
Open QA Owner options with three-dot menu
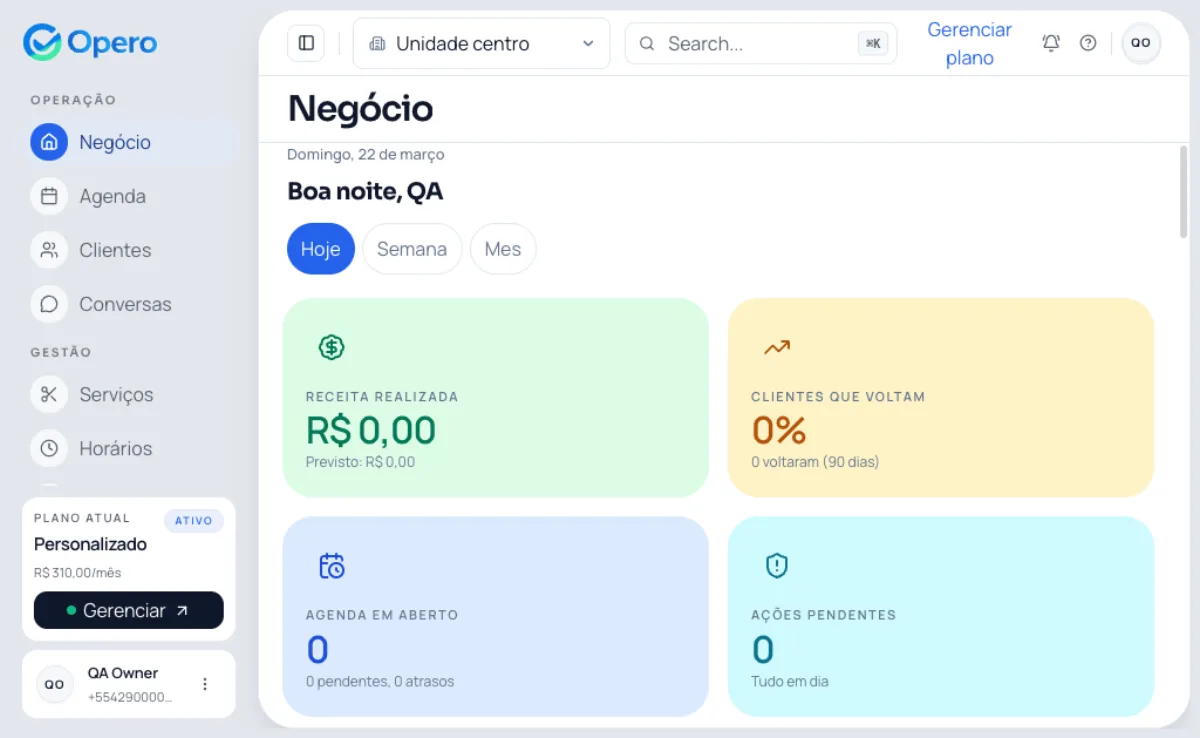[205, 683]
